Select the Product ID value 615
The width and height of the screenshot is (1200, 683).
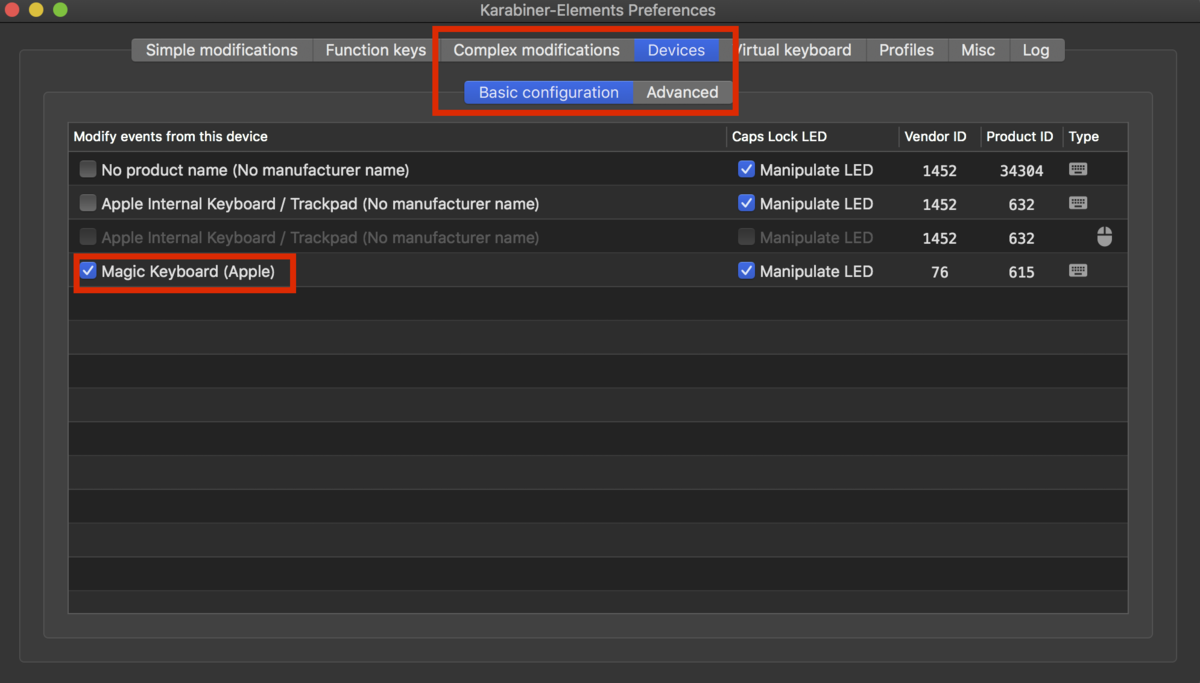(1021, 272)
